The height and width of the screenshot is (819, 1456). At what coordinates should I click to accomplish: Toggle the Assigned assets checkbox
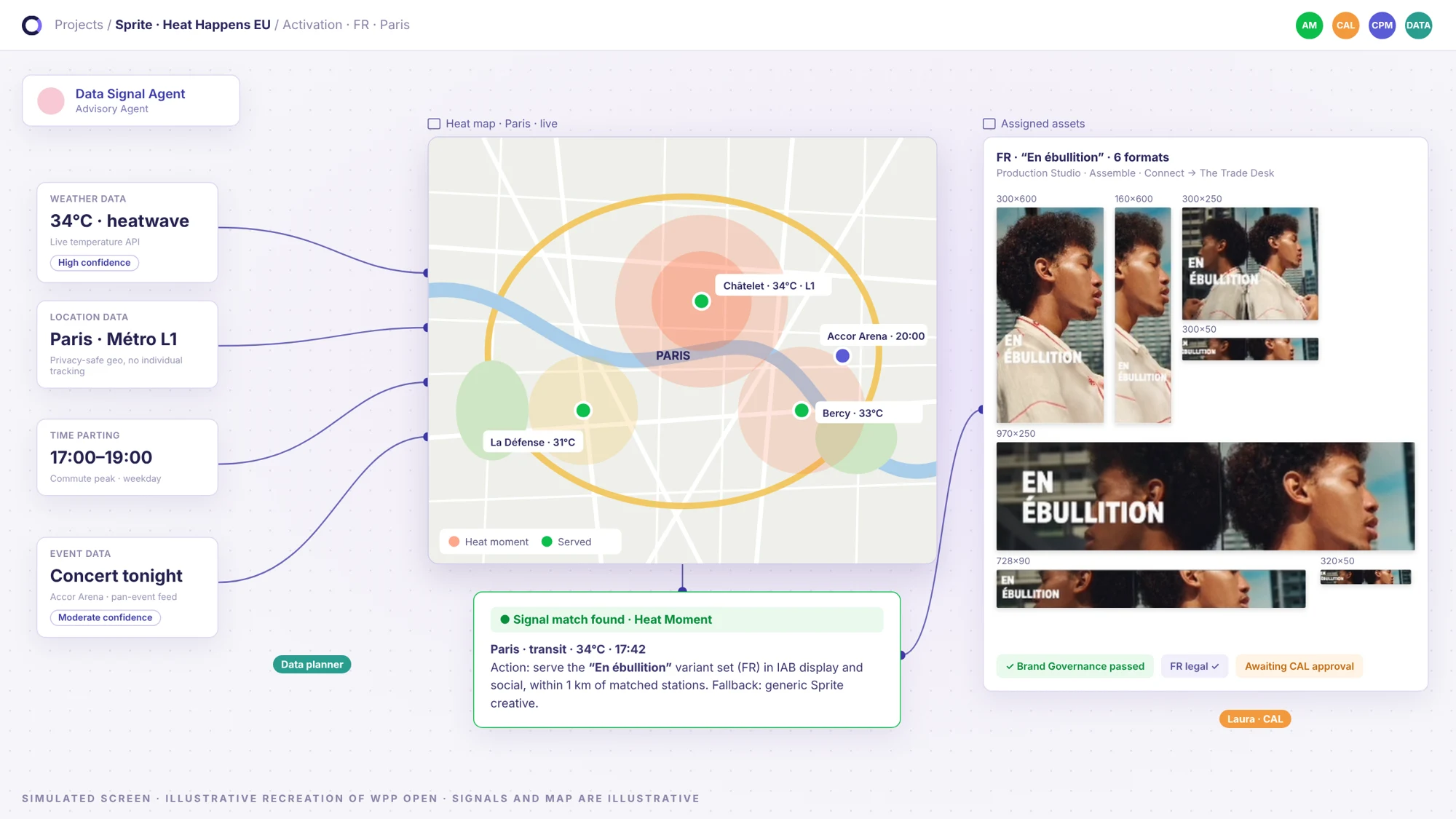989,124
